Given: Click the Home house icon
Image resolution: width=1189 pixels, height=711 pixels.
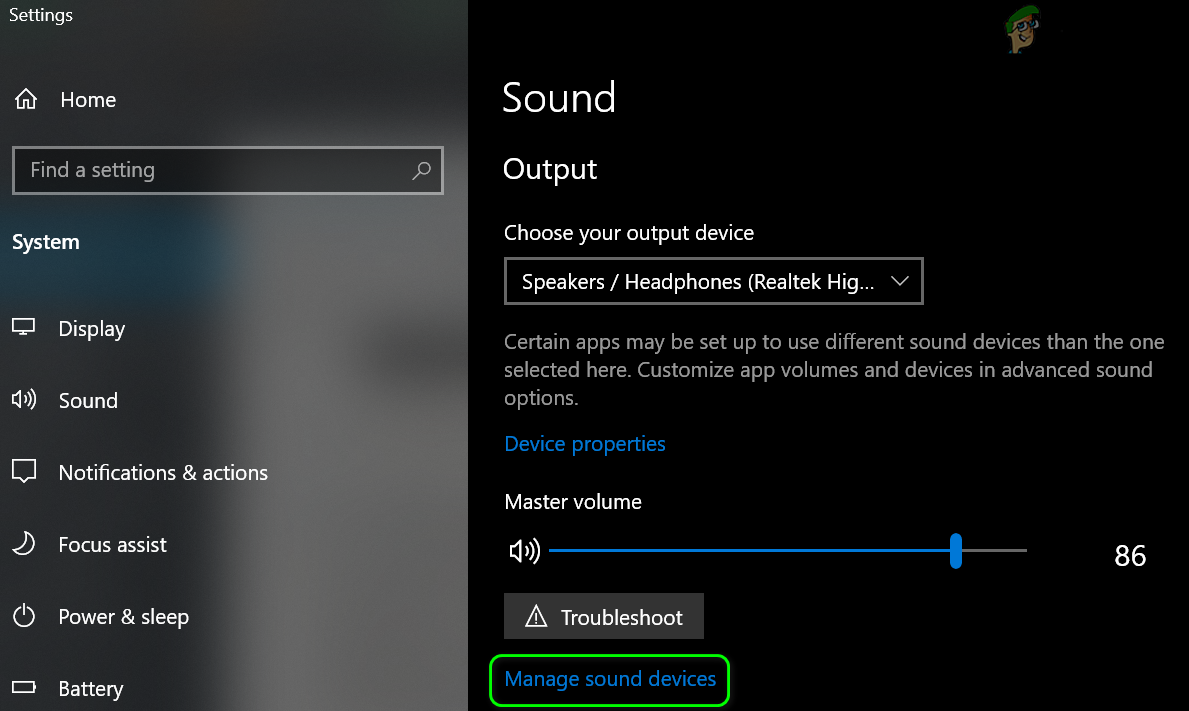Looking at the screenshot, I should click(25, 100).
